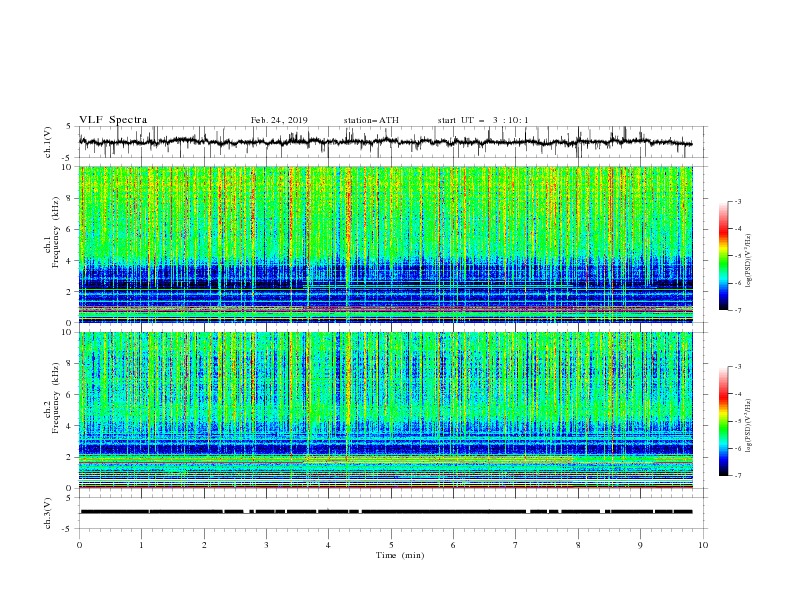Click the "2" tick on the Time axis
The width and height of the screenshot is (792, 612).
204,545
